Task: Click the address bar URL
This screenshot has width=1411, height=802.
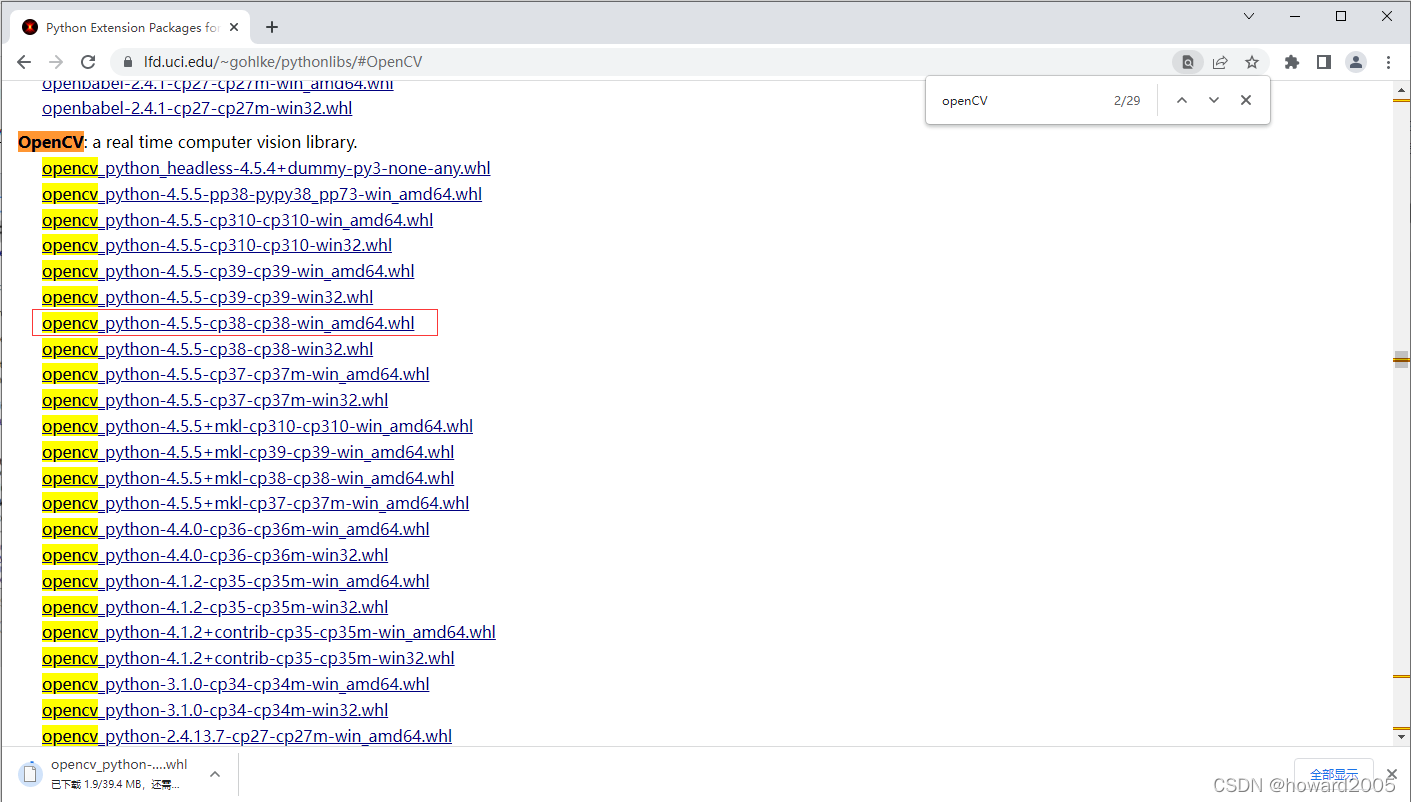Action: click(283, 62)
